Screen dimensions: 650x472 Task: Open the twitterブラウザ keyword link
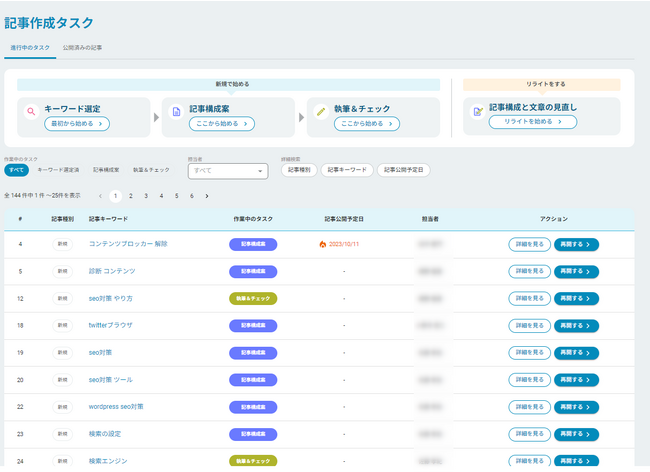pos(111,326)
